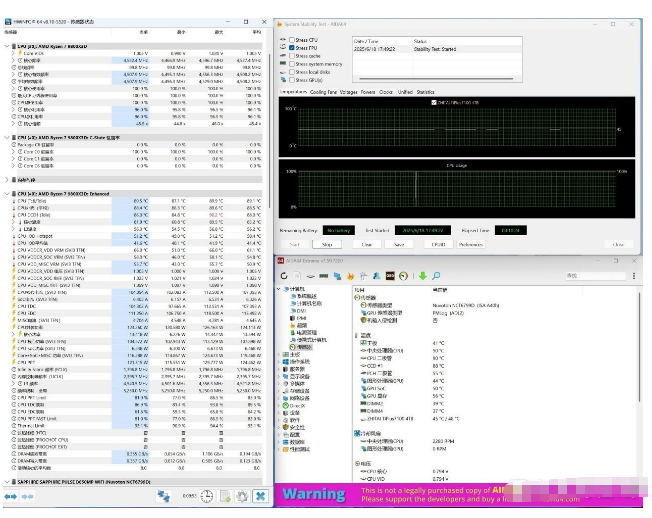The image size is (652, 518).
Task: Open HWiNFO settings gear icon
Action: 241,496
